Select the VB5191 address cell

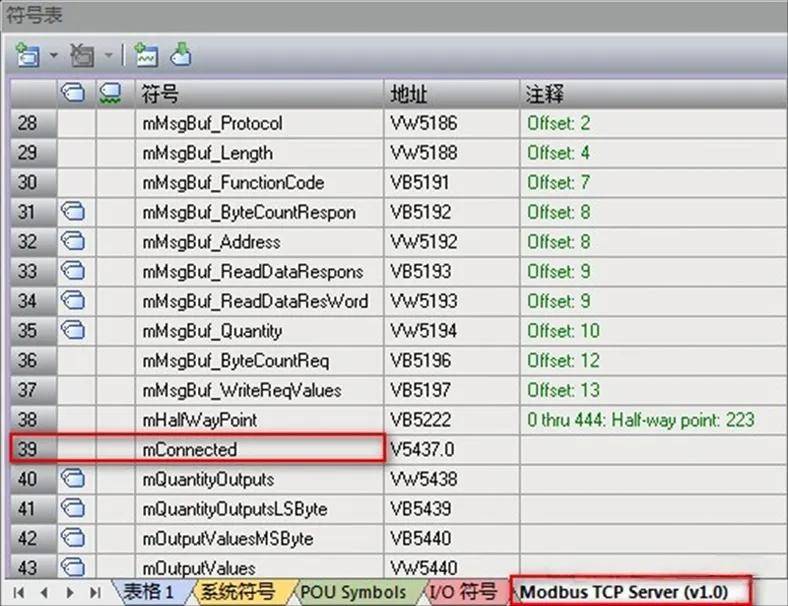pyautogui.click(x=452, y=182)
